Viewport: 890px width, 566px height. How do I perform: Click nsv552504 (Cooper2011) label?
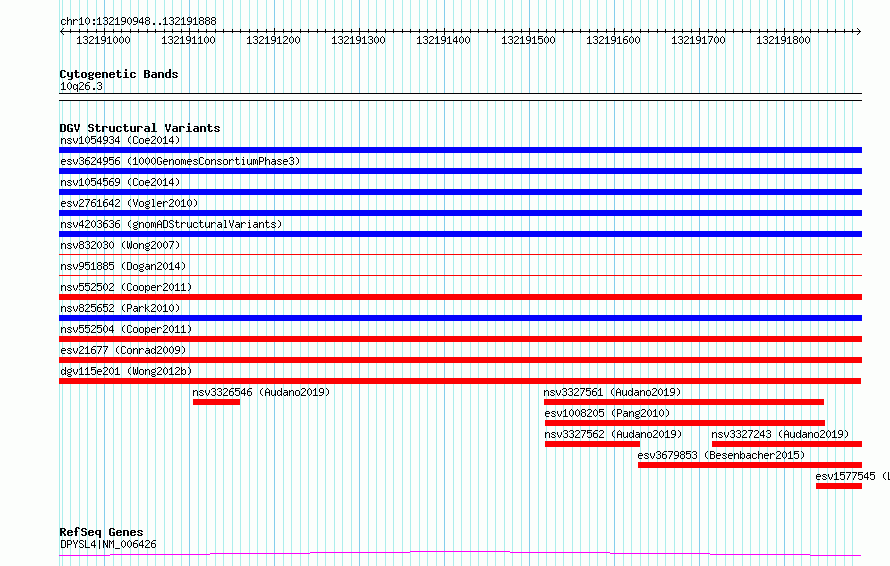pyautogui.click(x=126, y=329)
